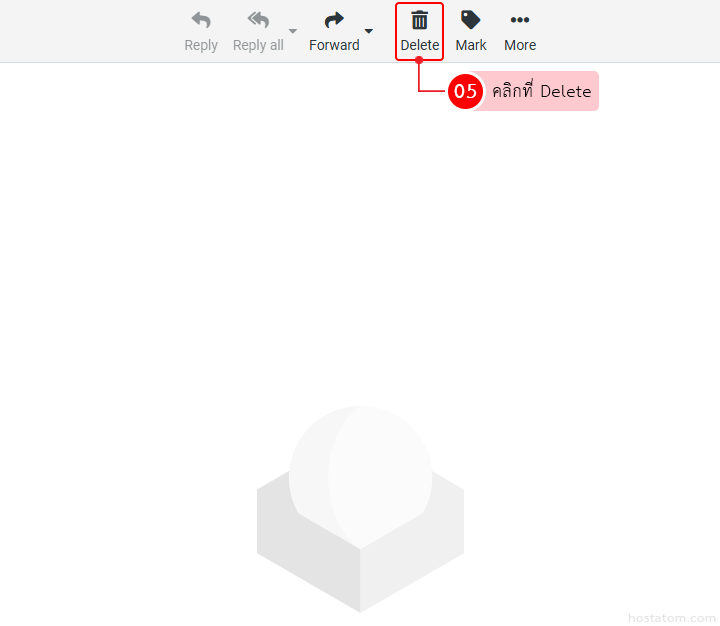720x626 pixels.
Task: Click the Reply arrow icon
Action: coord(201,20)
